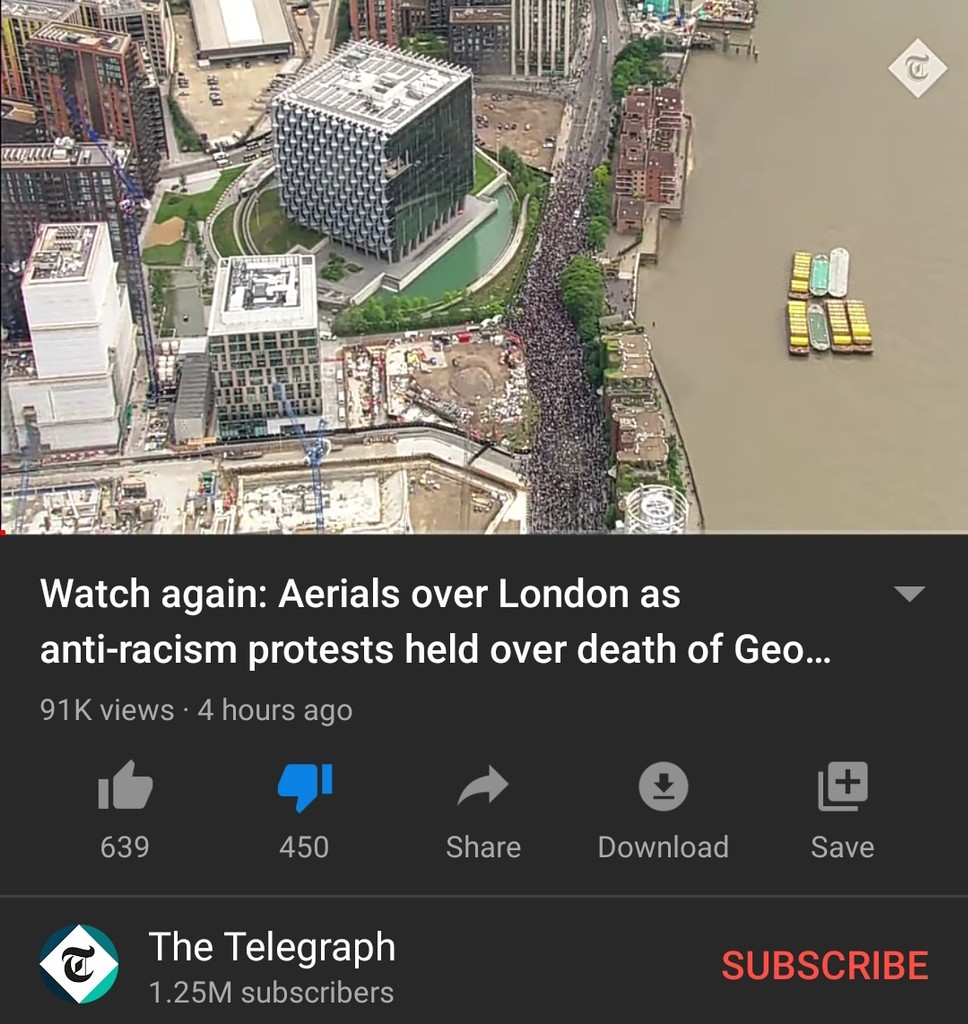
Task: Click the red progress bar start marker
Action: [x=3, y=533]
